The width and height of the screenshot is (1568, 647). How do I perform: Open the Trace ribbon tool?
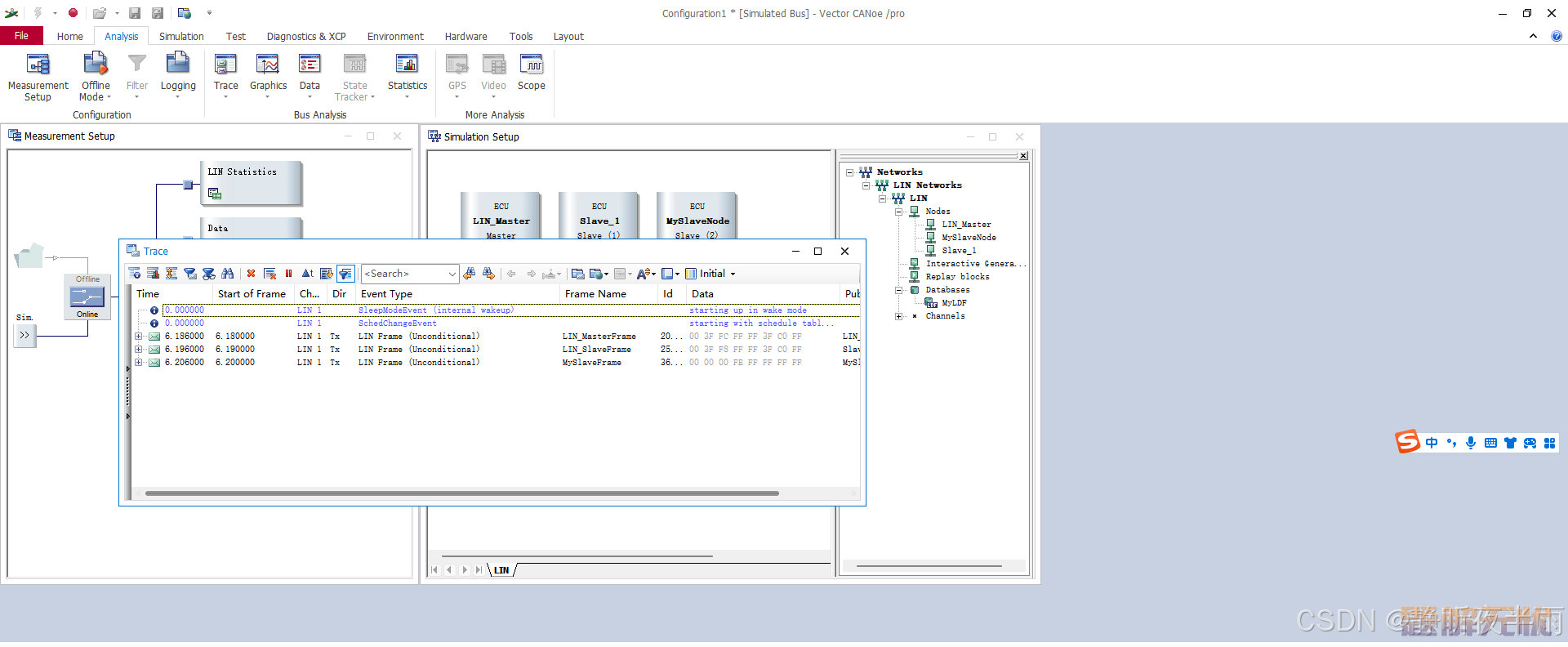[226, 75]
